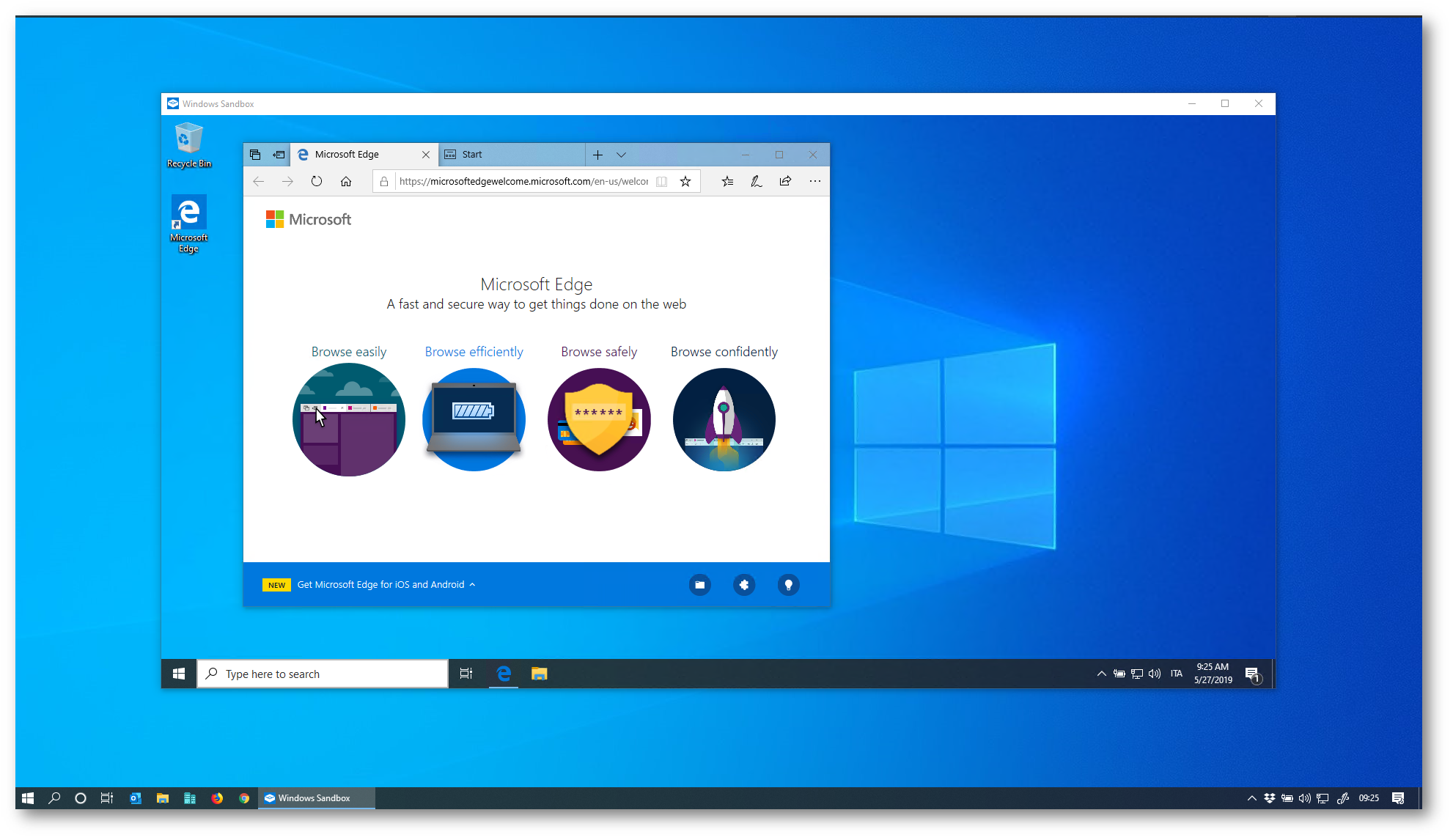This screenshot has height=840, width=1453.
Task: Click the tabs you've set aside icon in Edge
Action: 255,155
